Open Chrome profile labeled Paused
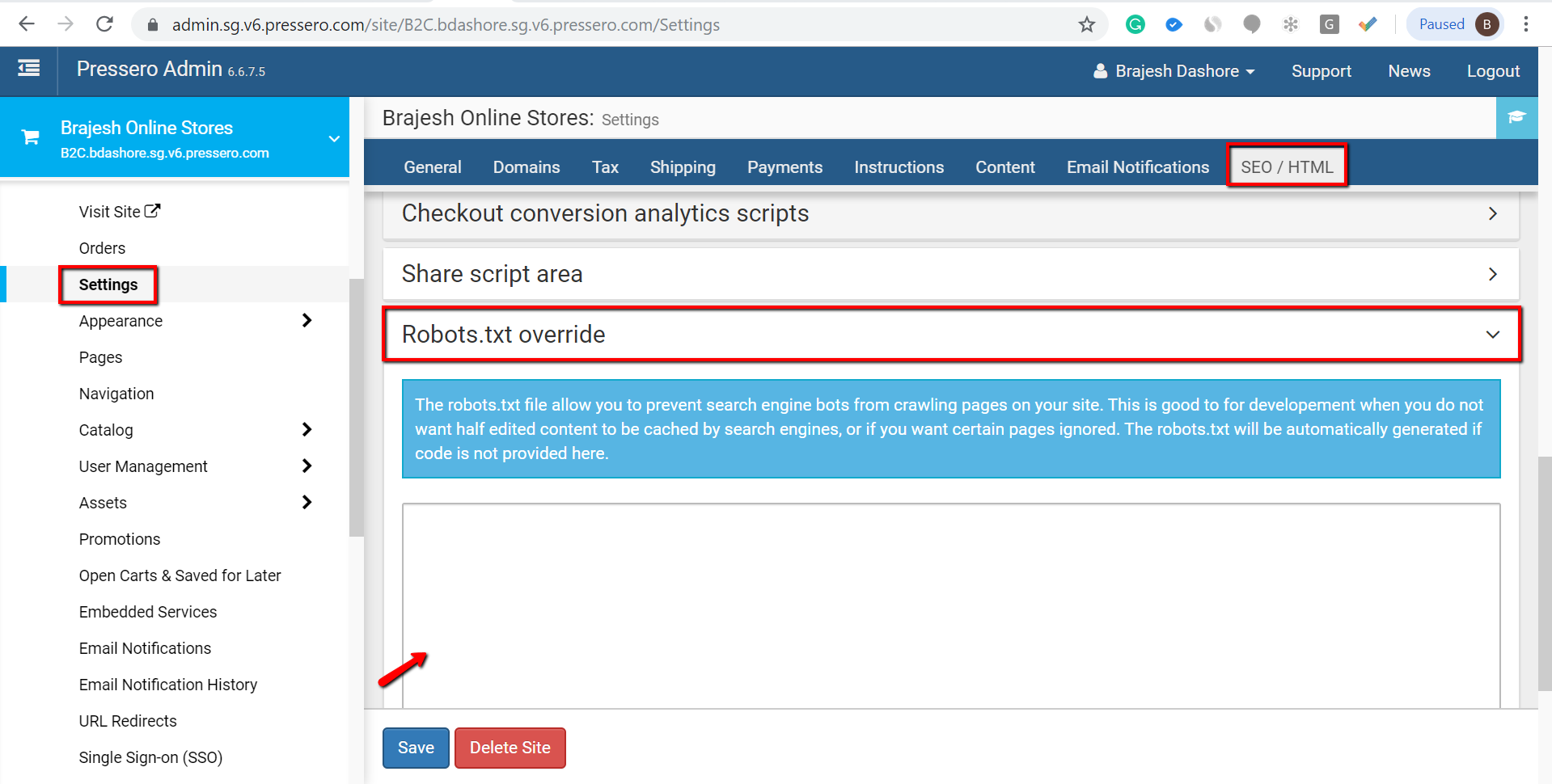 coord(1455,24)
